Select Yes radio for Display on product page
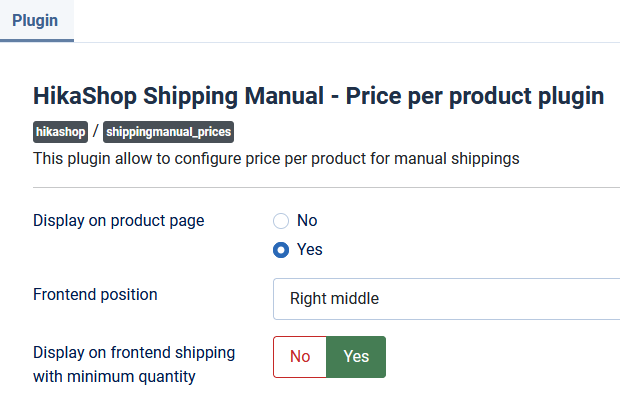Image resolution: width=620 pixels, height=403 pixels. click(281, 249)
